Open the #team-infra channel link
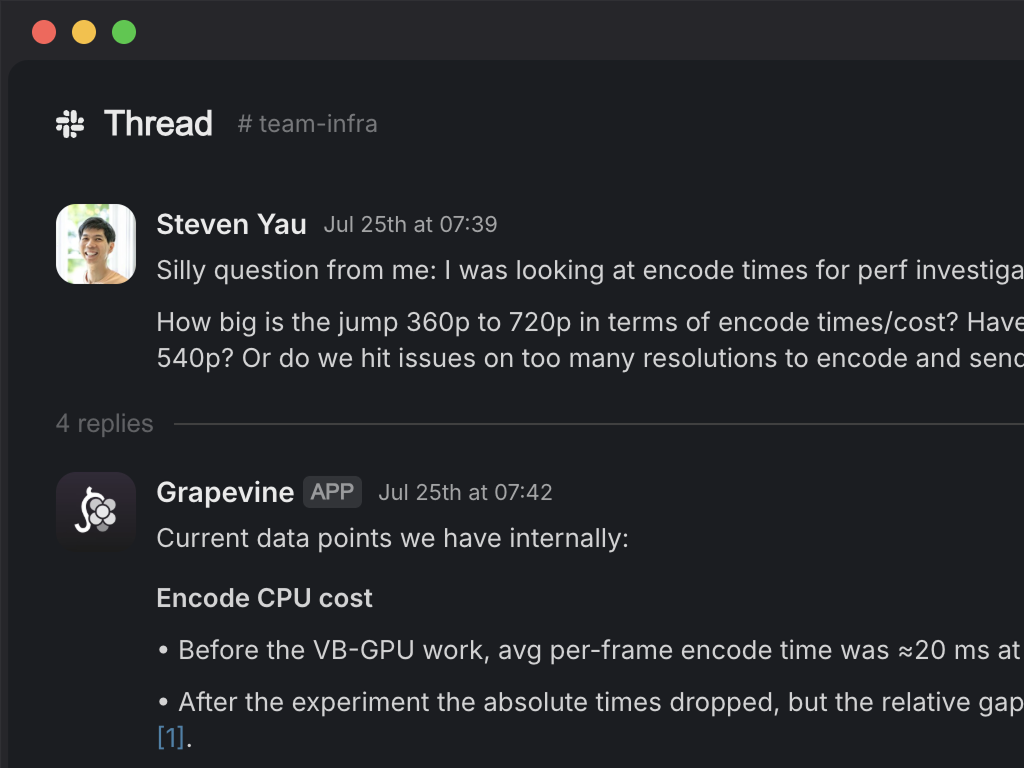Image resolution: width=1024 pixels, height=768 pixels. 307,124
